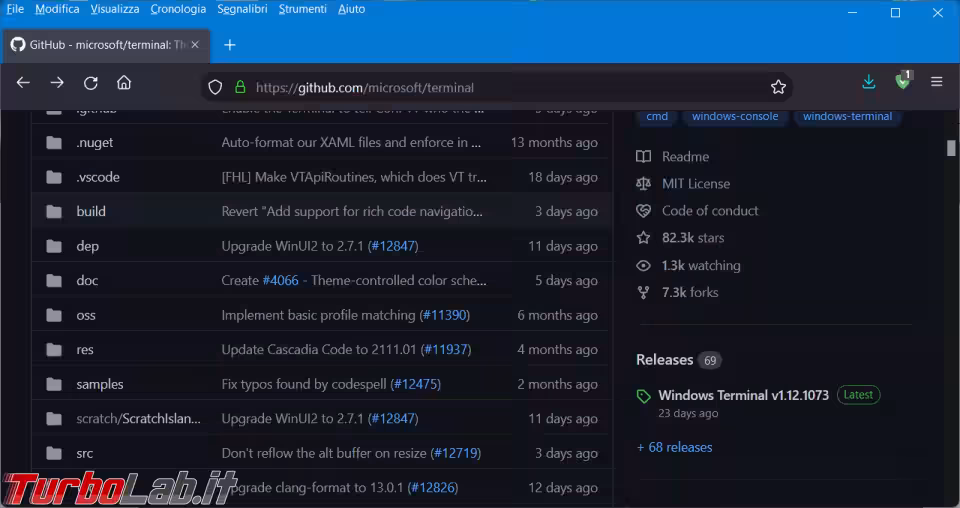Click the cmd topic tag
This screenshot has height=508, width=960.
[x=657, y=116]
